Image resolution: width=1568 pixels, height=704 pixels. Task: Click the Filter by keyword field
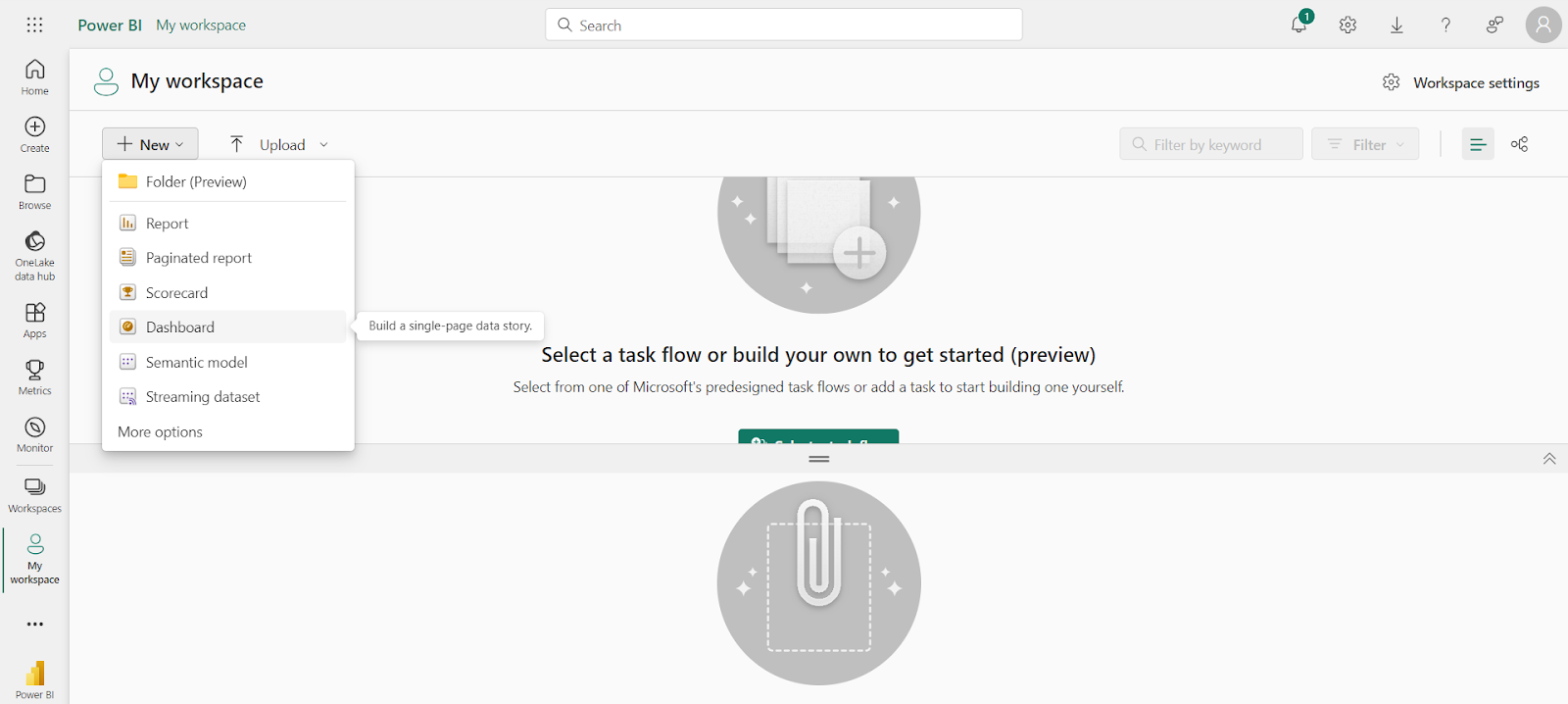pos(1211,144)
